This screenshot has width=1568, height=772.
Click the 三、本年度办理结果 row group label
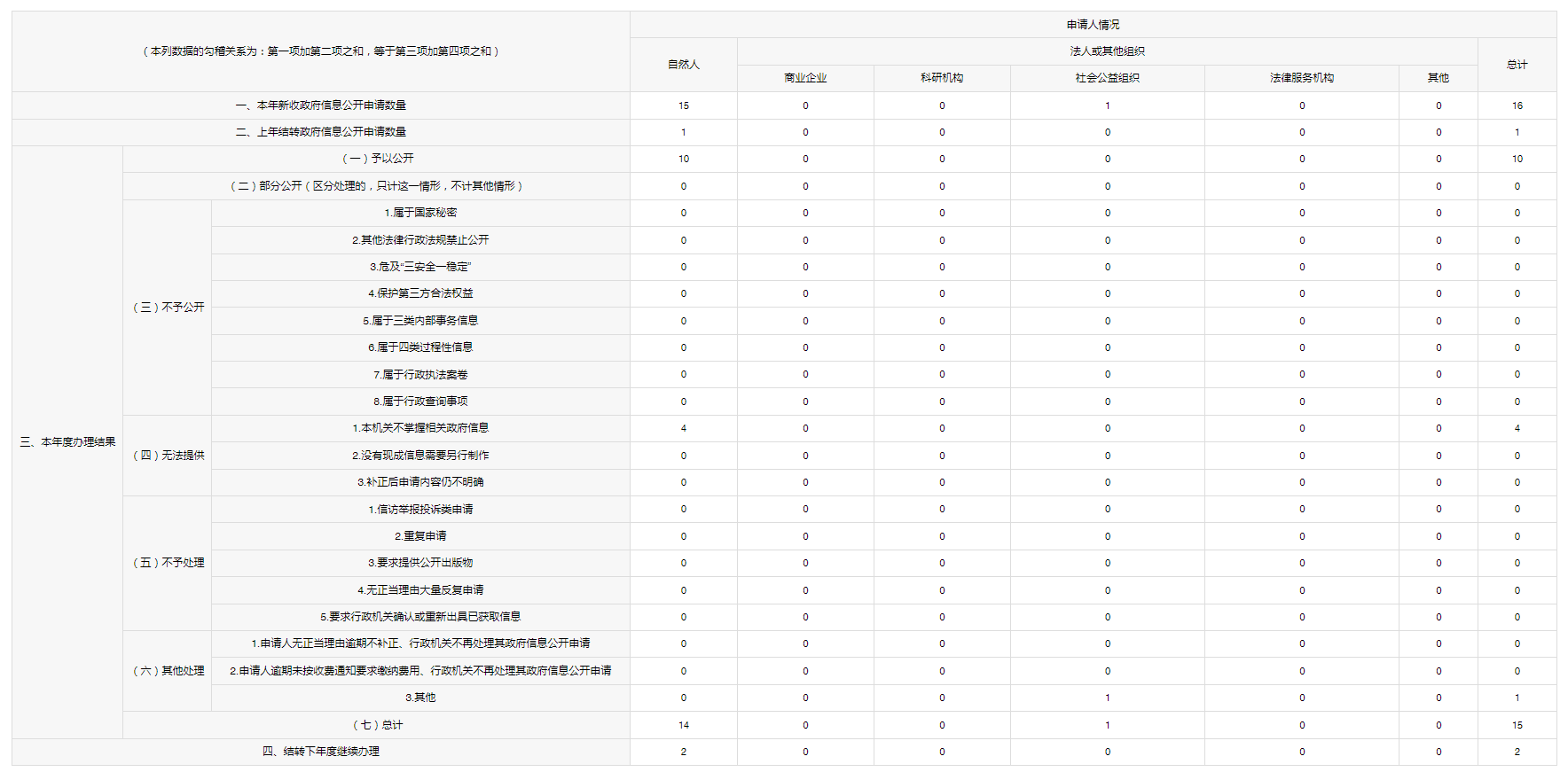(67, 442)
